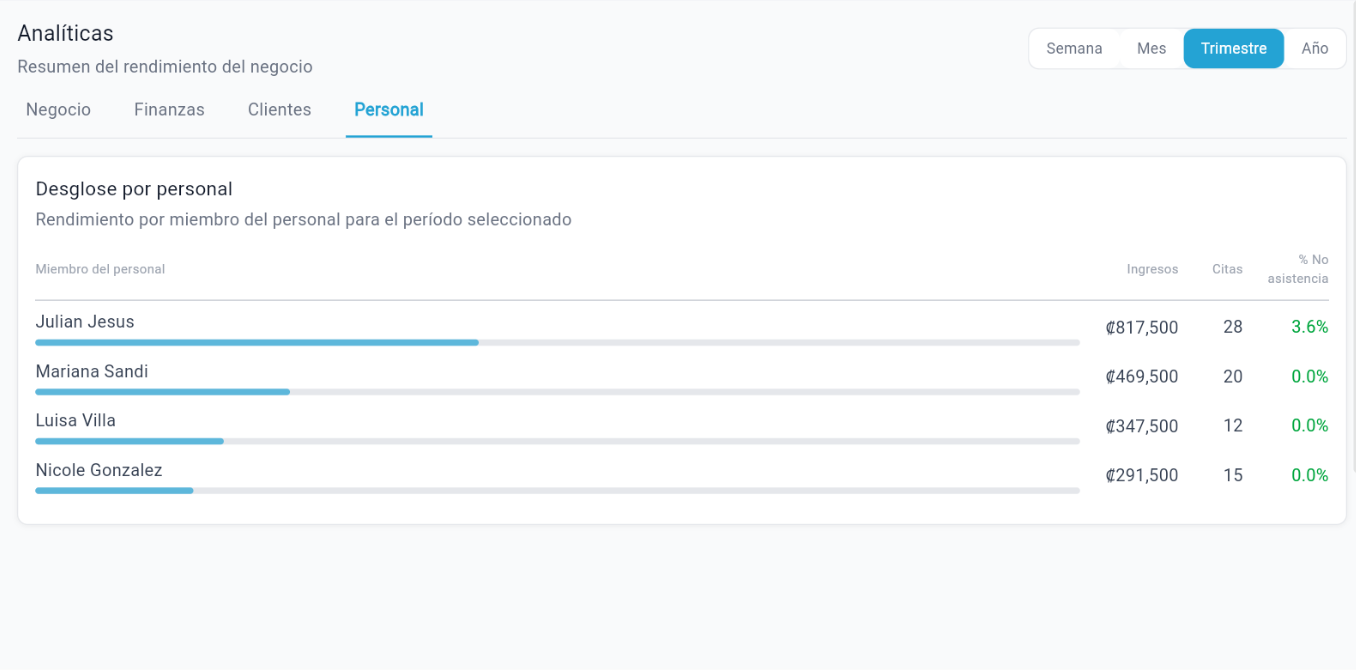Click Mariana Sandi revenue progress bar

coord(557,392)
